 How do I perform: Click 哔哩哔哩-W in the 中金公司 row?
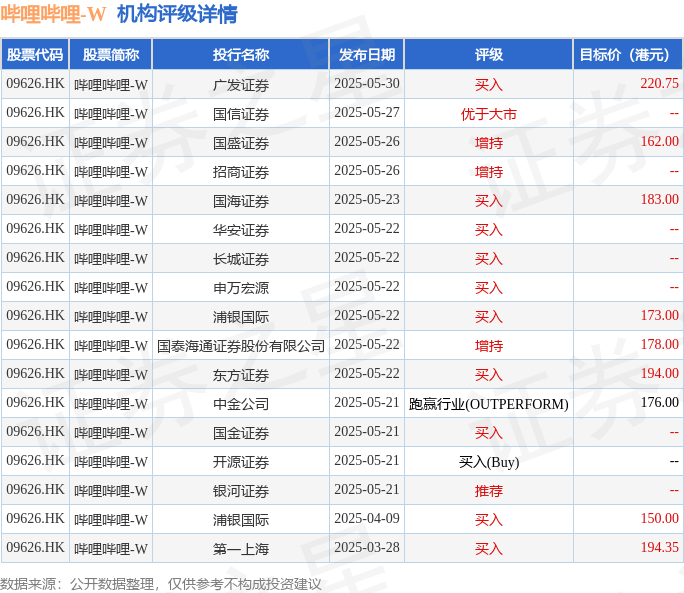[x=111, y=404]
